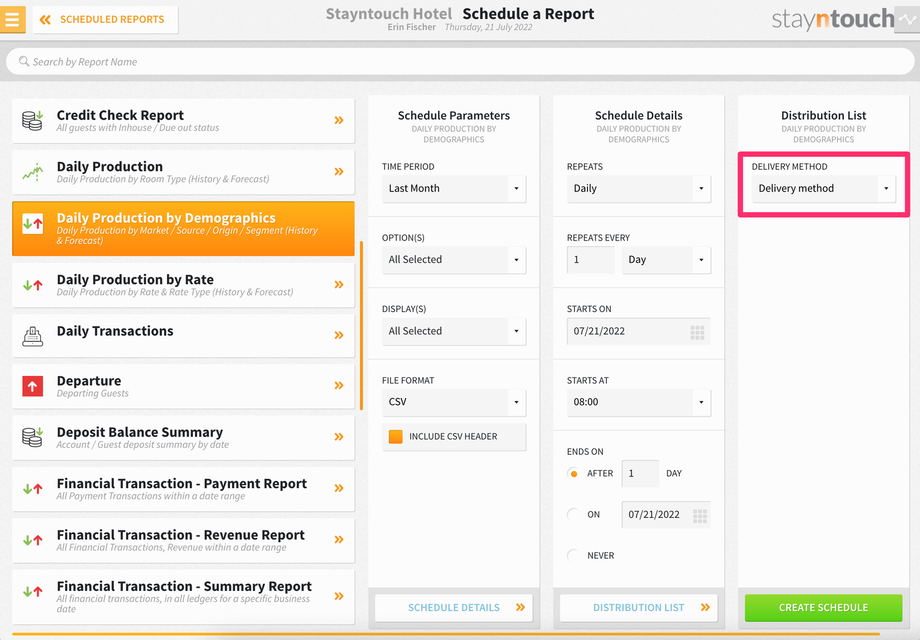
Task: Open the Delivery Method dropdown
Action: tap(823, 188)
